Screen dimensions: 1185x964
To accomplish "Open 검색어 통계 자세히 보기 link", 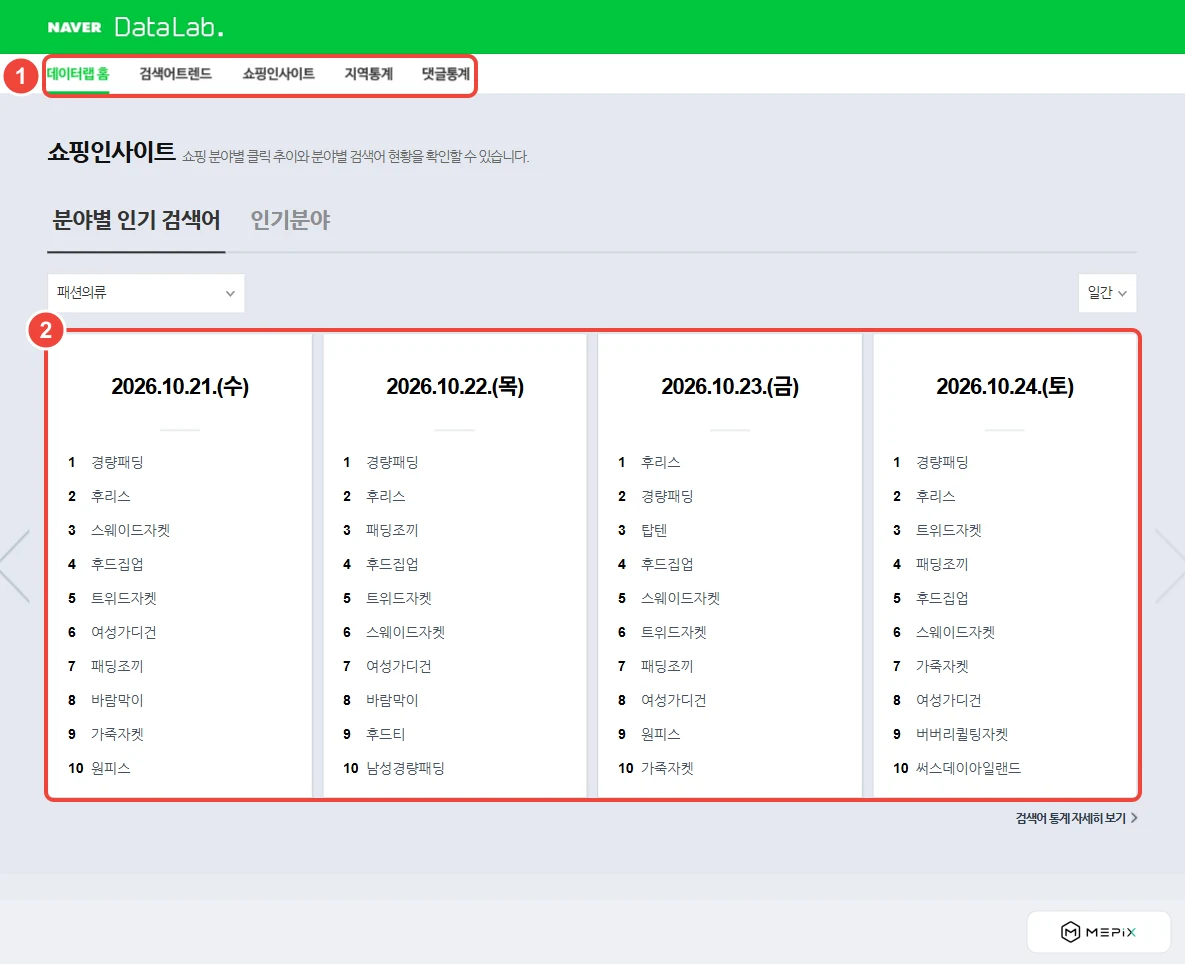I will 1076,818.
